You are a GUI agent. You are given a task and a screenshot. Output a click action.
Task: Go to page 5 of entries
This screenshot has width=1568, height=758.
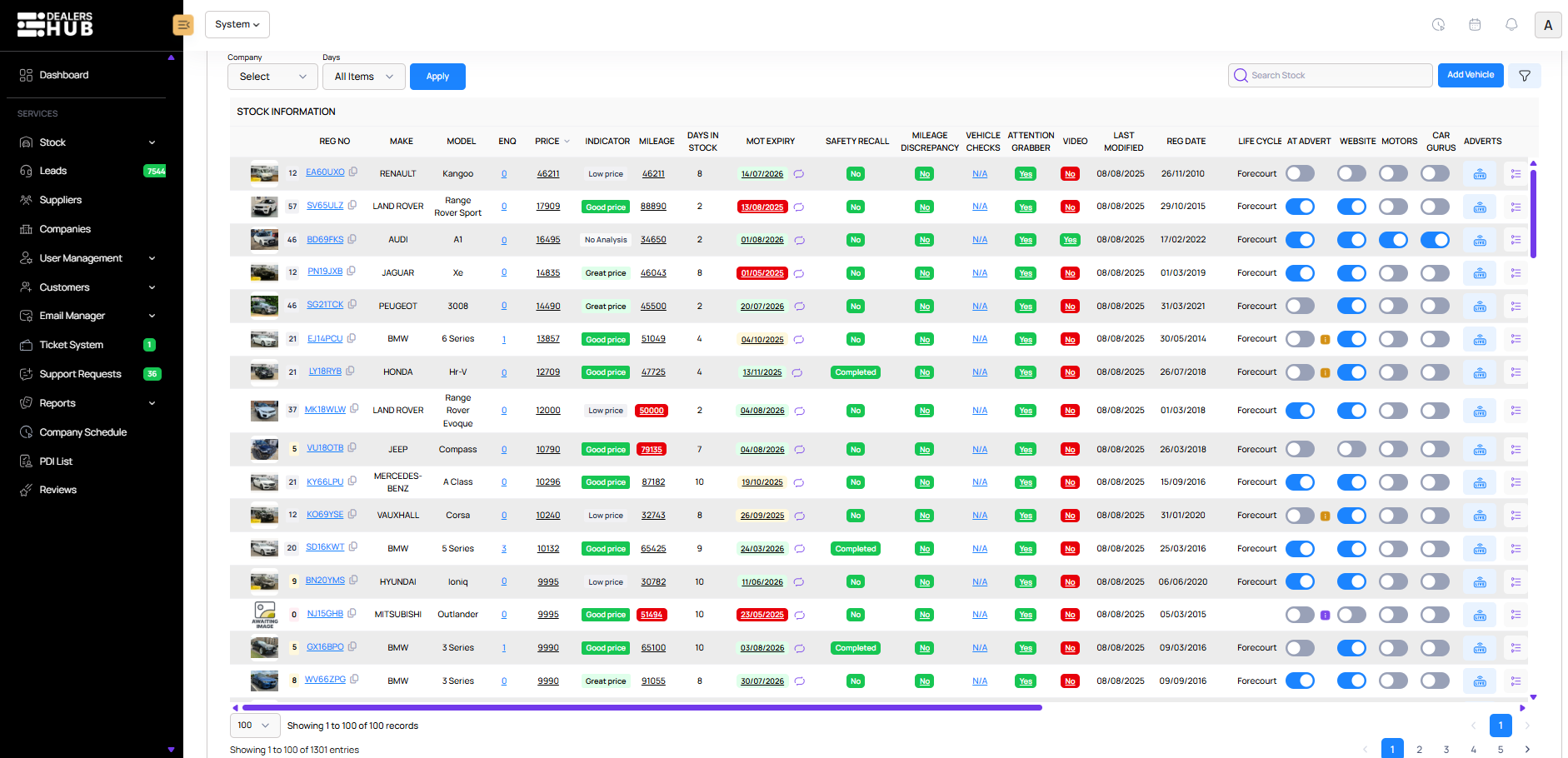click(1501, 750)
